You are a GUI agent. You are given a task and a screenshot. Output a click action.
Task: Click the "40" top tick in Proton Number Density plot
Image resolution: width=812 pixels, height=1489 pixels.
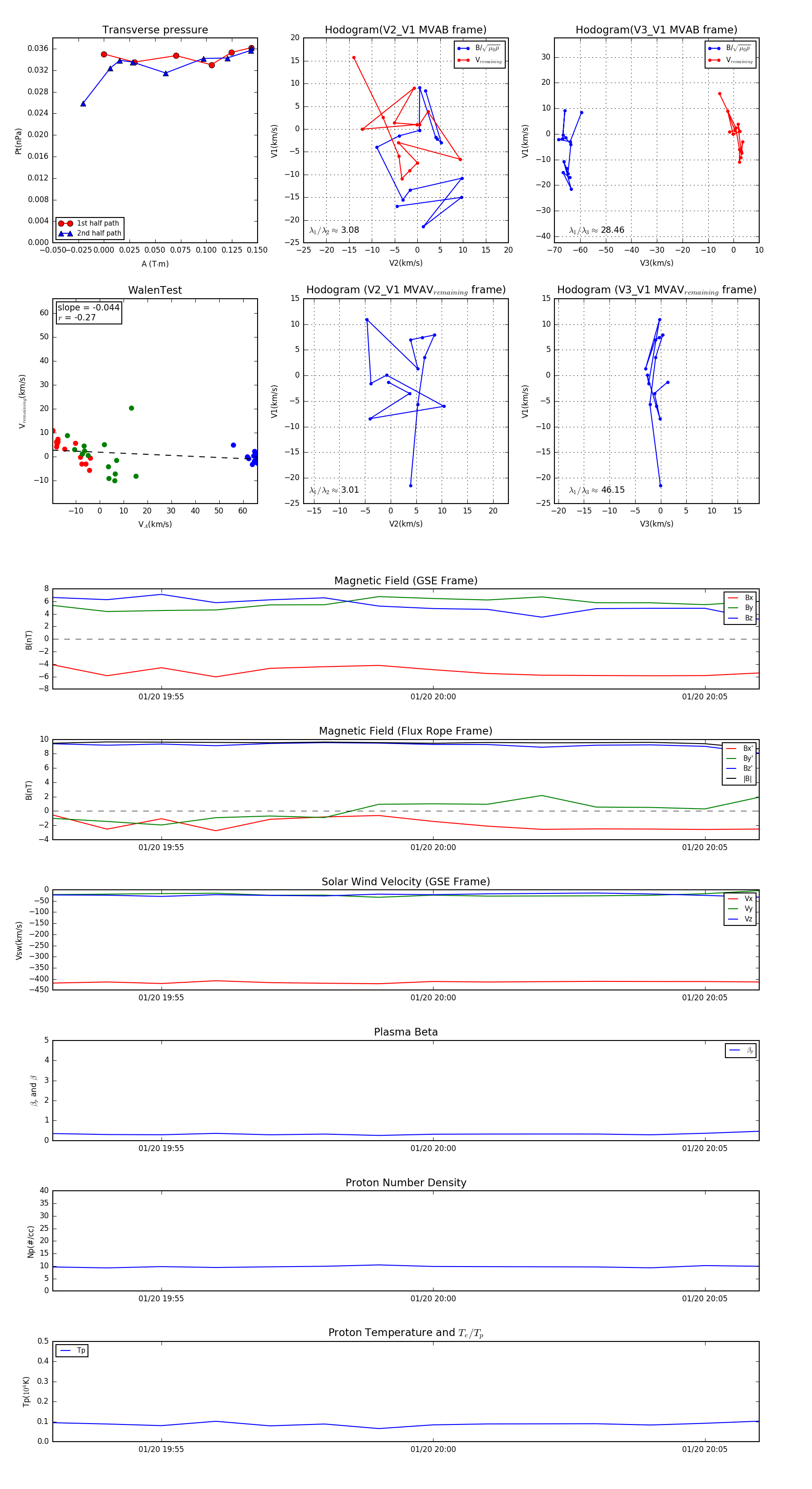[x=45, y=1190]
